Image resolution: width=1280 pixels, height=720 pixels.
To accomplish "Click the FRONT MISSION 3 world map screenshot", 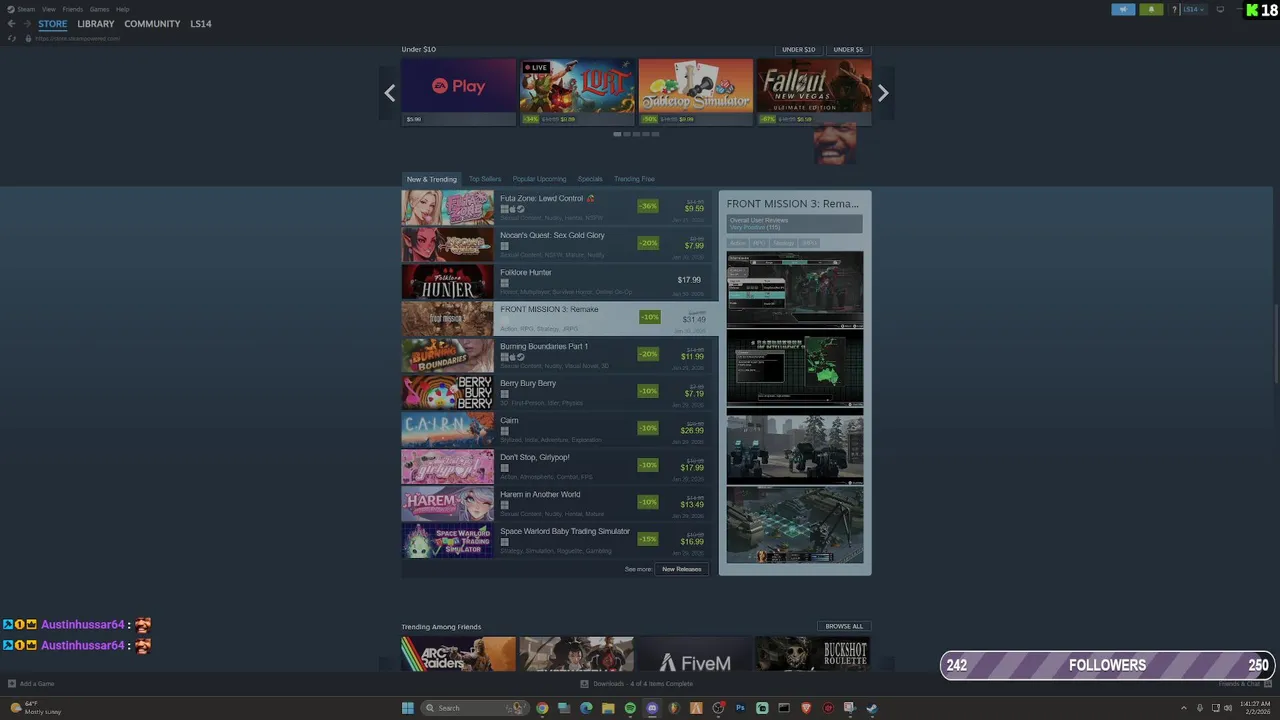I will coord(795,370).
